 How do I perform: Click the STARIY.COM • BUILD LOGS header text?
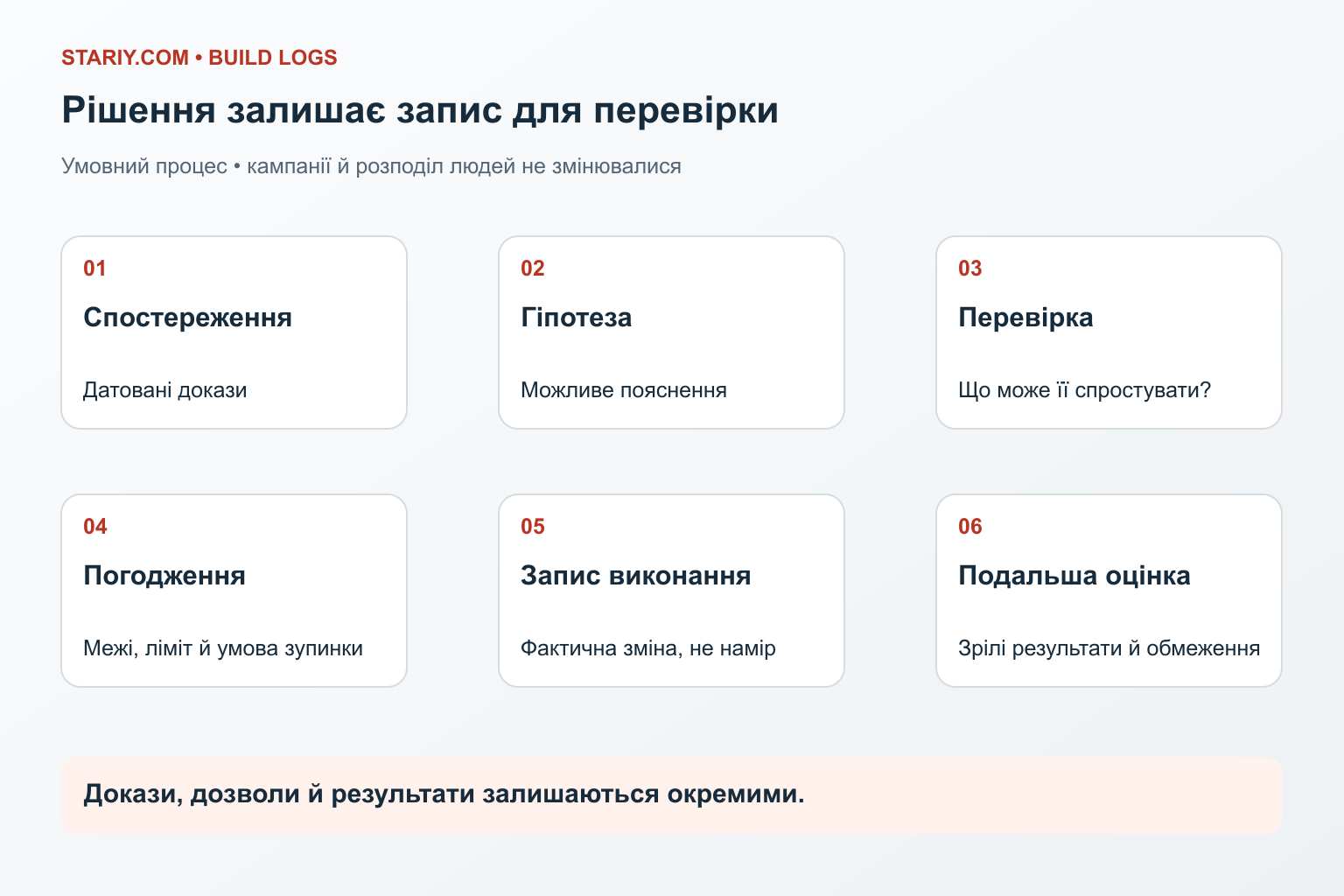tap(199, 58)
